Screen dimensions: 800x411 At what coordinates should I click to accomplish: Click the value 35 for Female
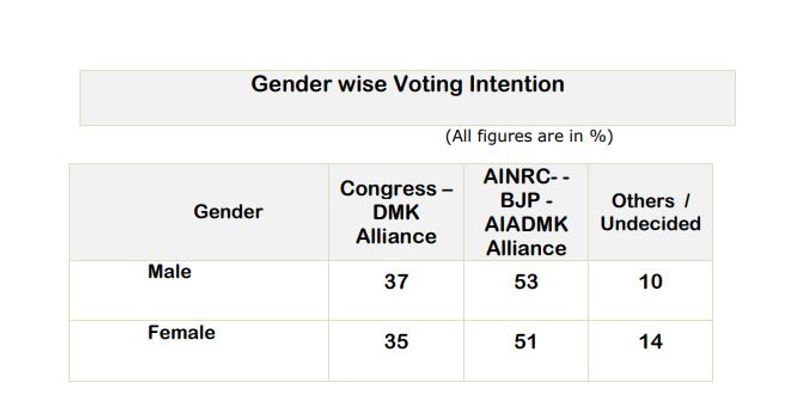point(396,342)
